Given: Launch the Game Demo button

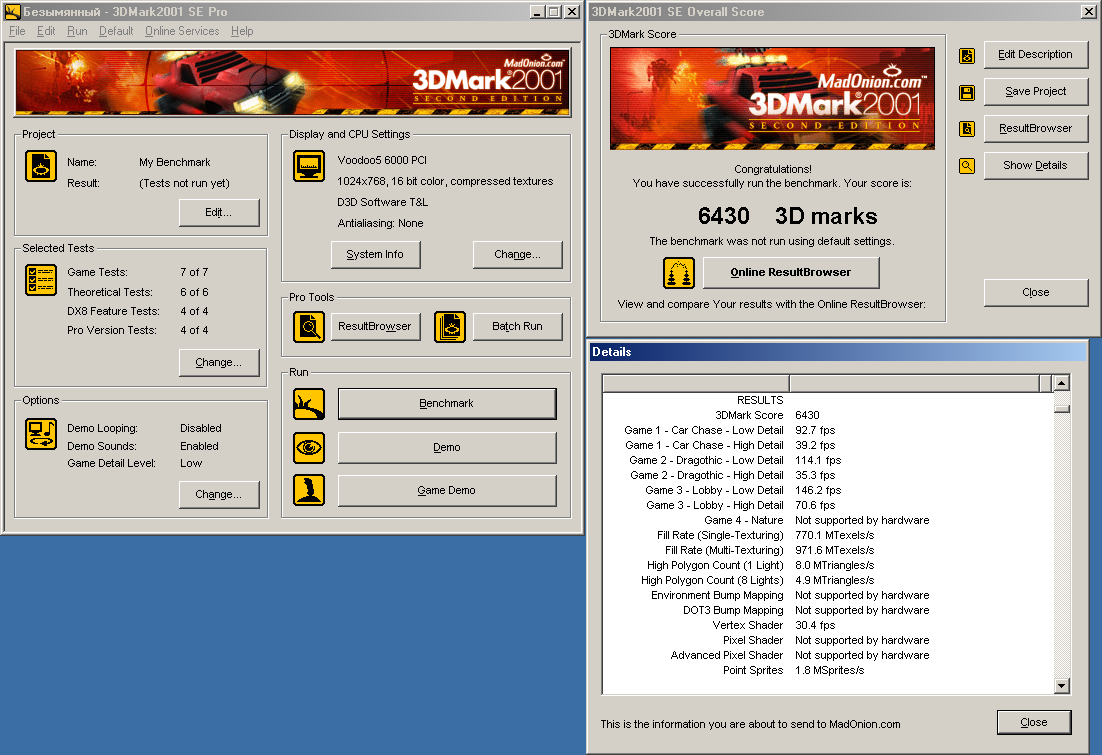Looking at the screenshot, I should click(x=447, y=491).
